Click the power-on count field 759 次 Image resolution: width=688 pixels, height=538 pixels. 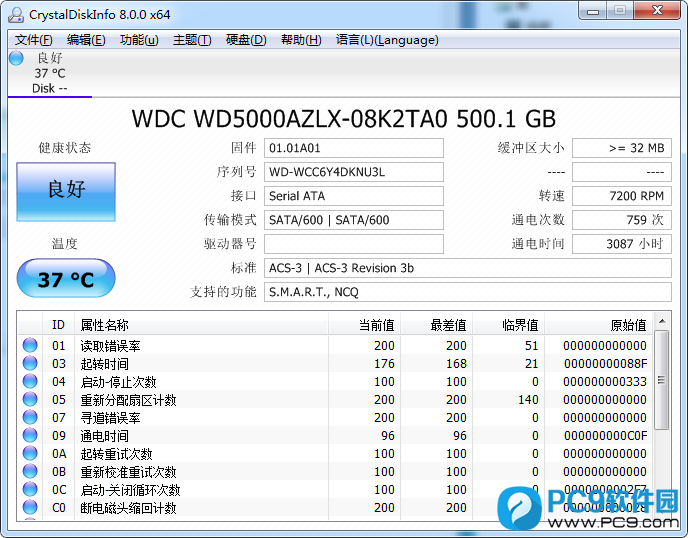coord(622,220)
